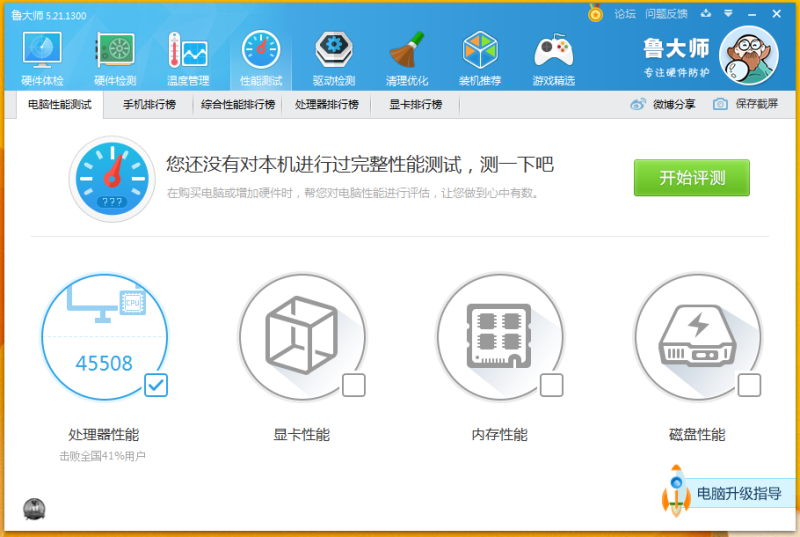Check the 内存性能 checkbox
The width and height of the screenshot is (800, 537).
(x=551, y=385)
